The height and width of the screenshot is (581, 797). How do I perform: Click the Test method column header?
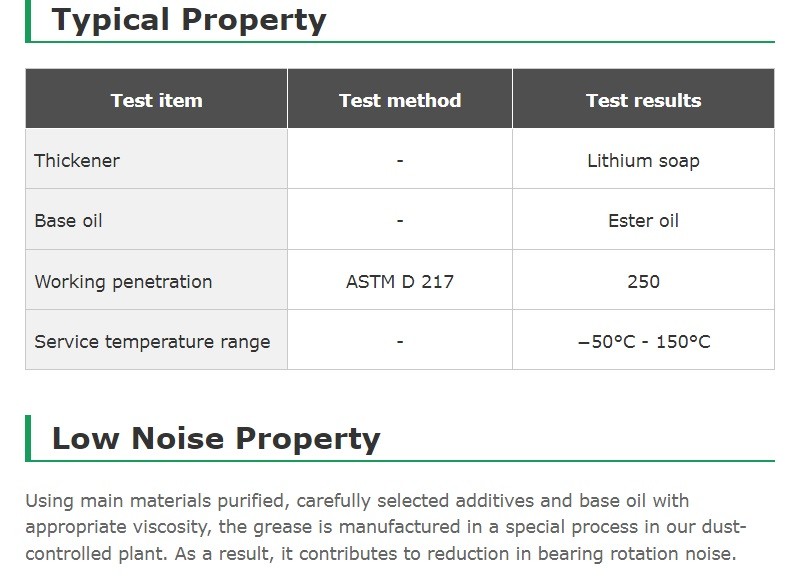[400, 99]
